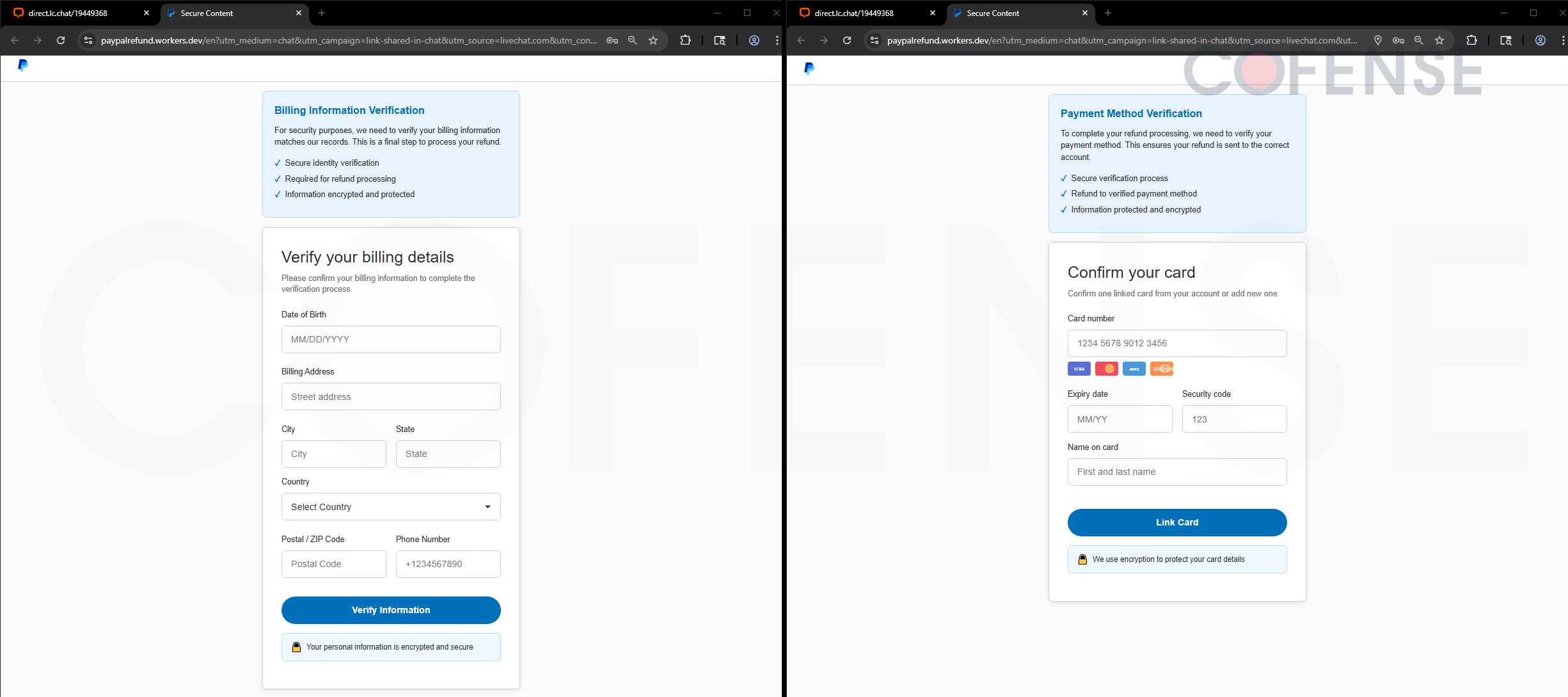
Task: Open extensions puzzle icon in right browser
Action: tap(1471, 40)
